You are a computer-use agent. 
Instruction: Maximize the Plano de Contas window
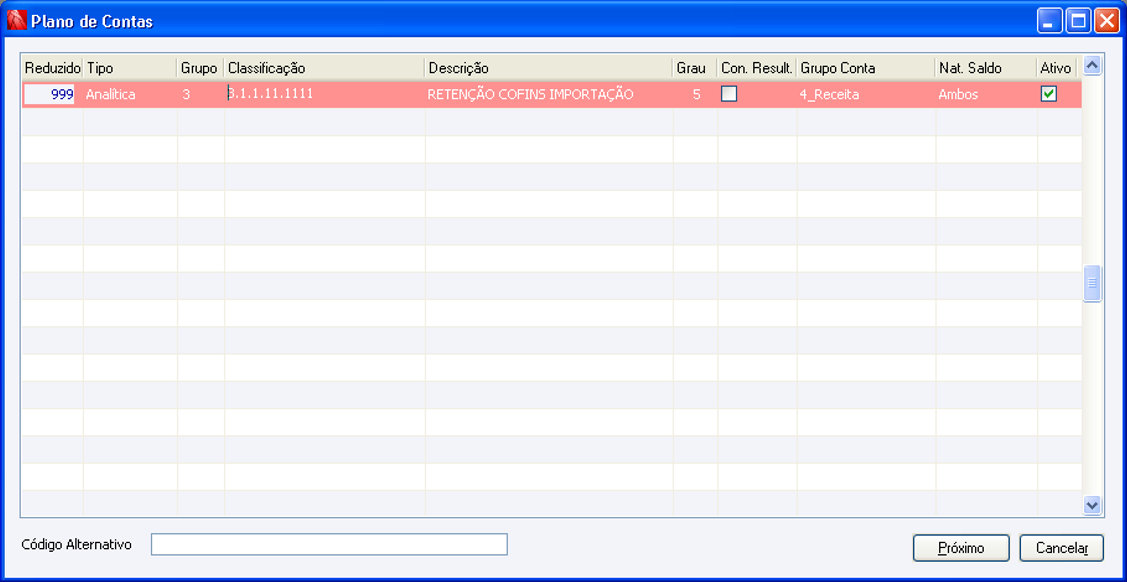click(x=1077, y=21)
